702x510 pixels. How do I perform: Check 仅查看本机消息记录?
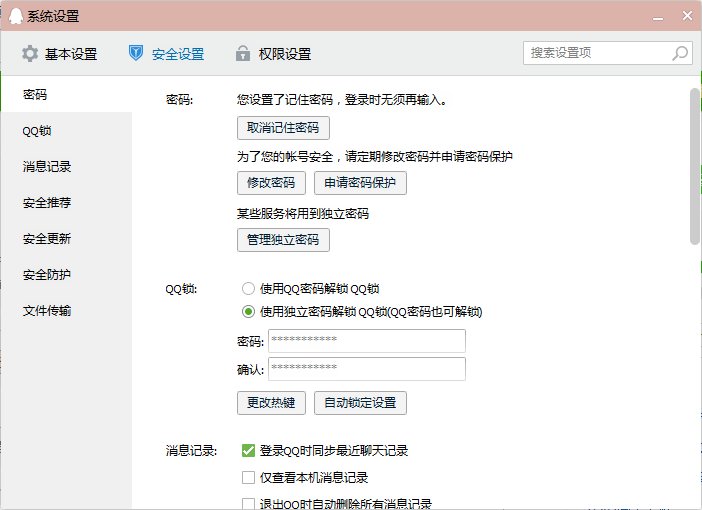point(248,478)
